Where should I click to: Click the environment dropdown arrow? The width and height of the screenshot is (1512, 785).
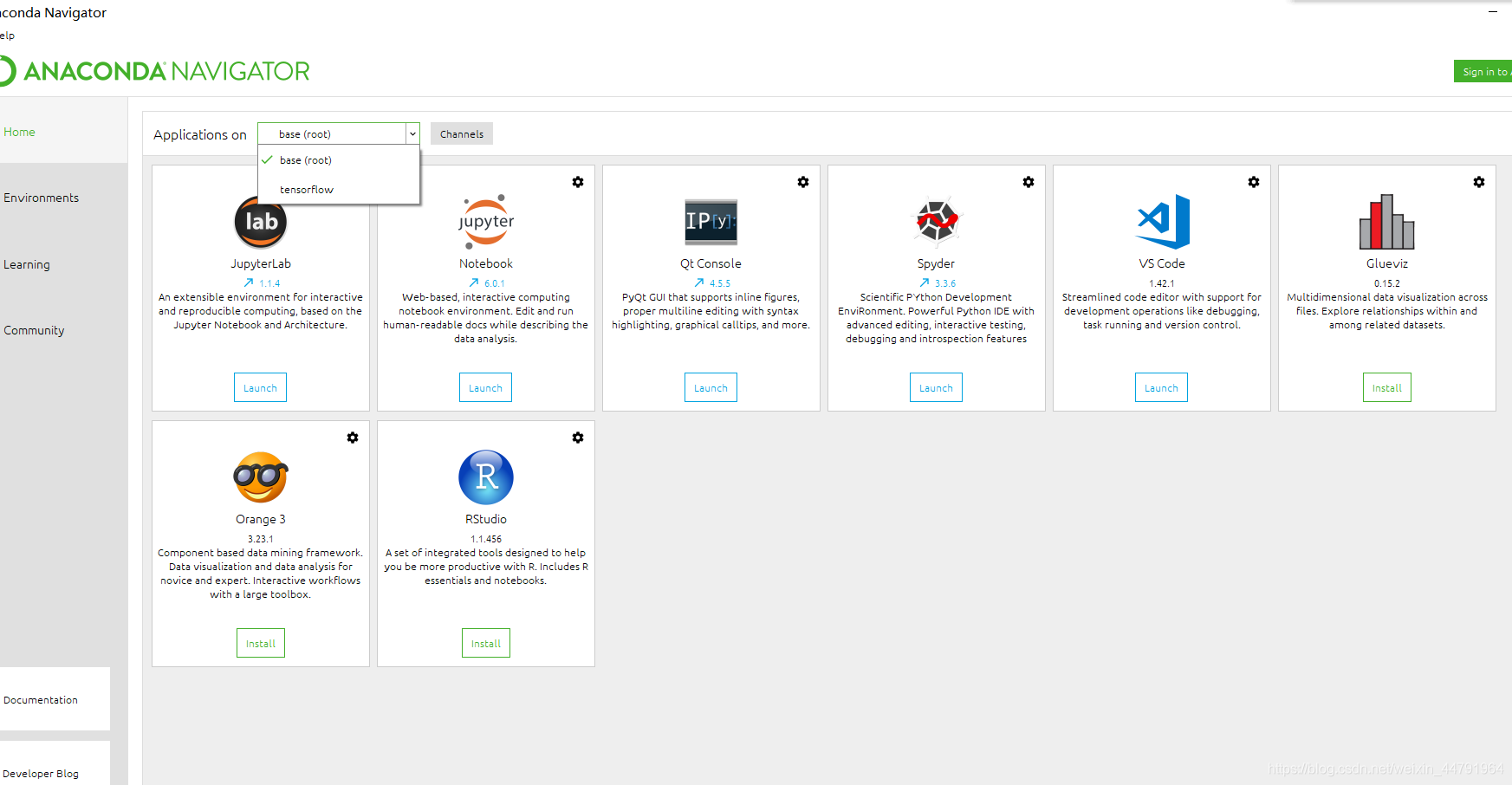(412, 133)
